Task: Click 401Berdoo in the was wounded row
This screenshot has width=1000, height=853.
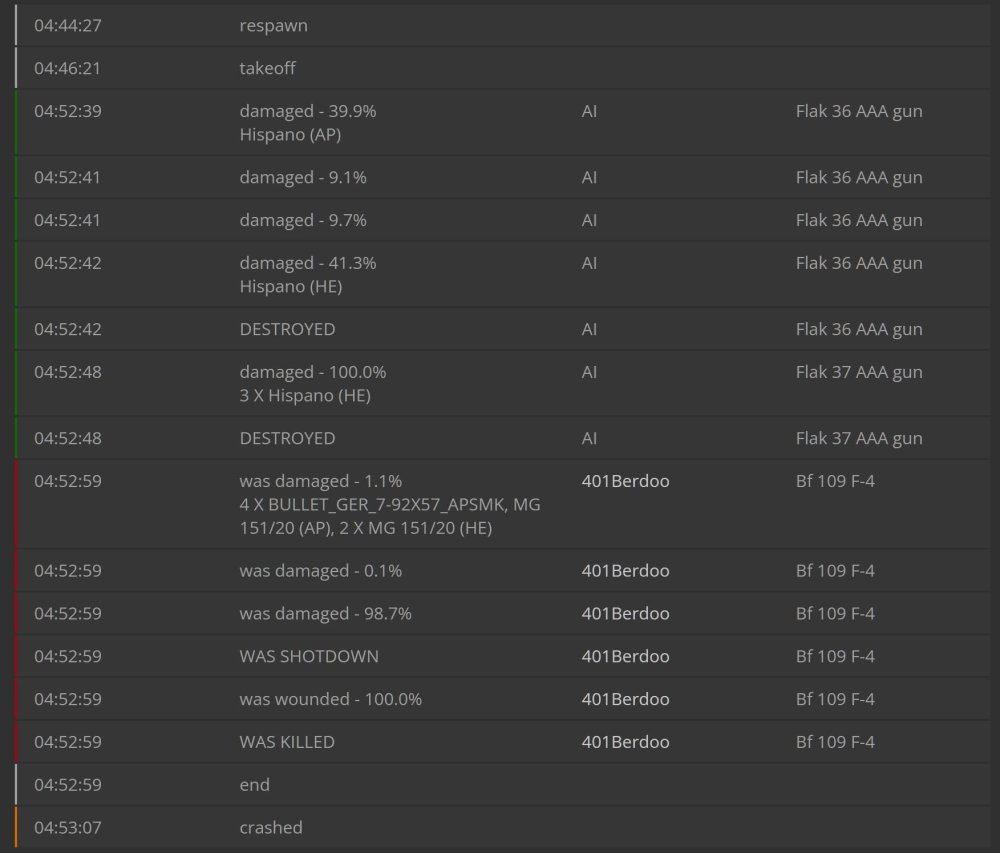Action: [625, 699]
